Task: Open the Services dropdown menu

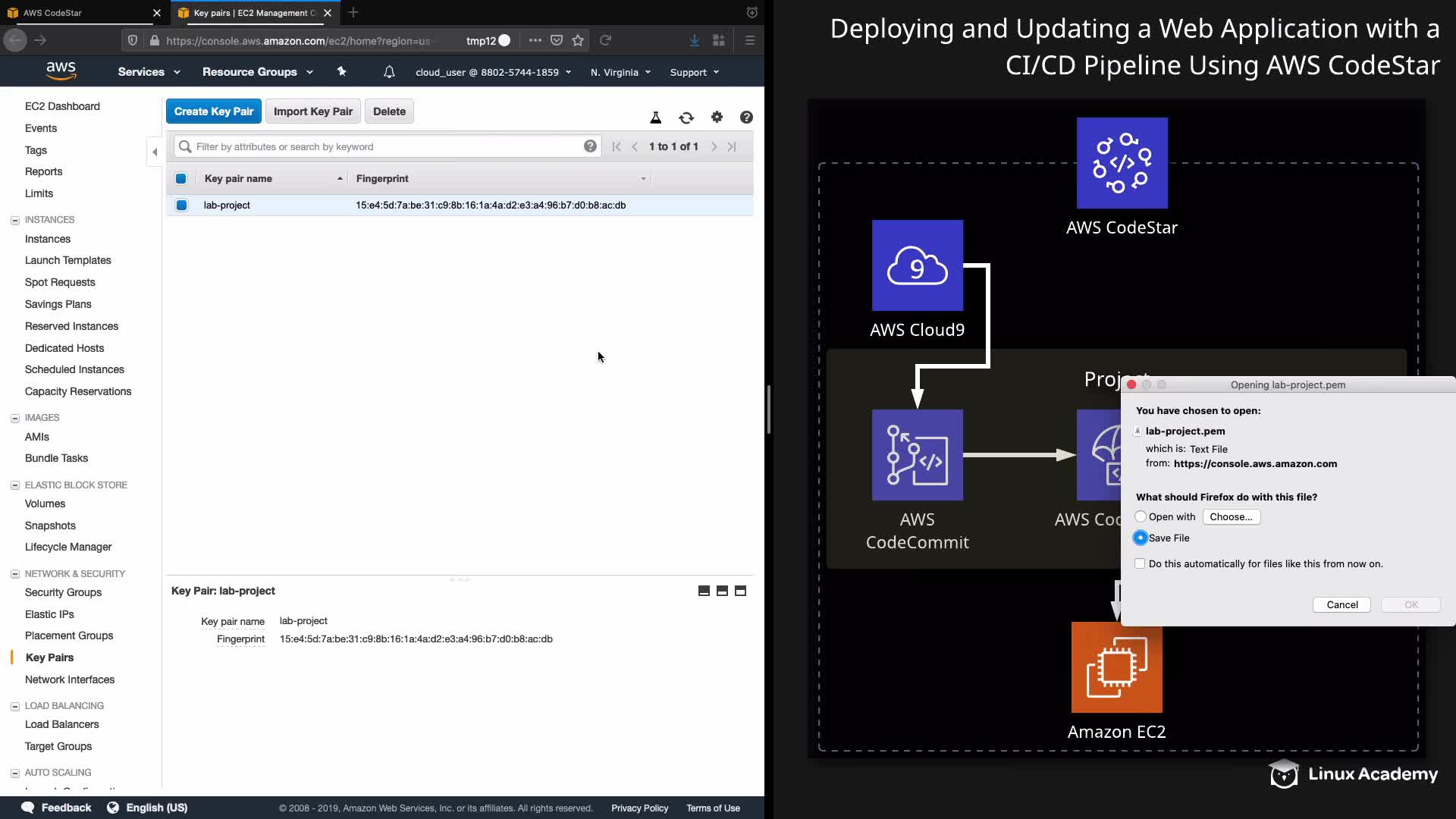Action: 149,72
